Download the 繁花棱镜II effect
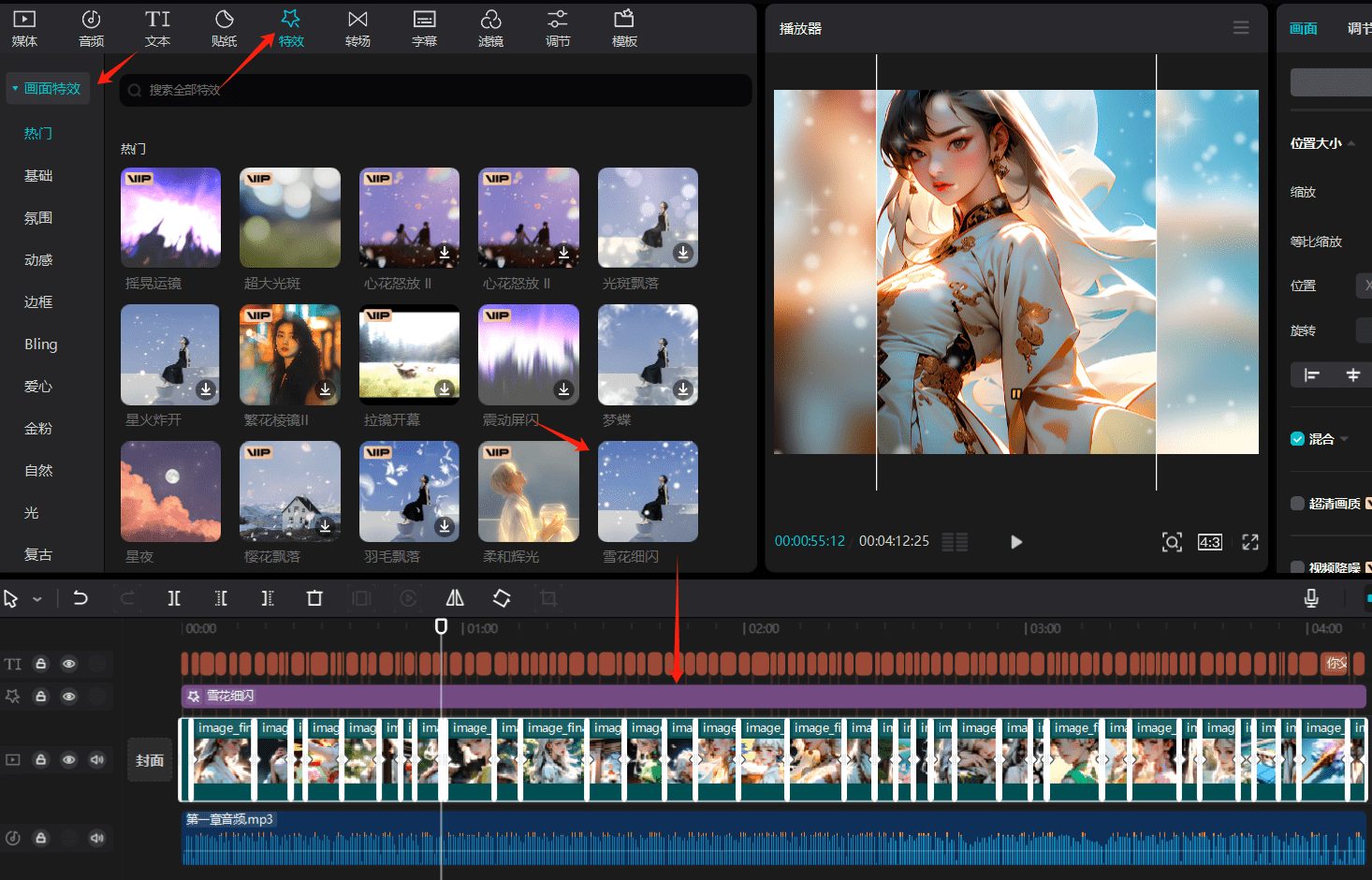The image size is (1372, 880). click(325, 389)
